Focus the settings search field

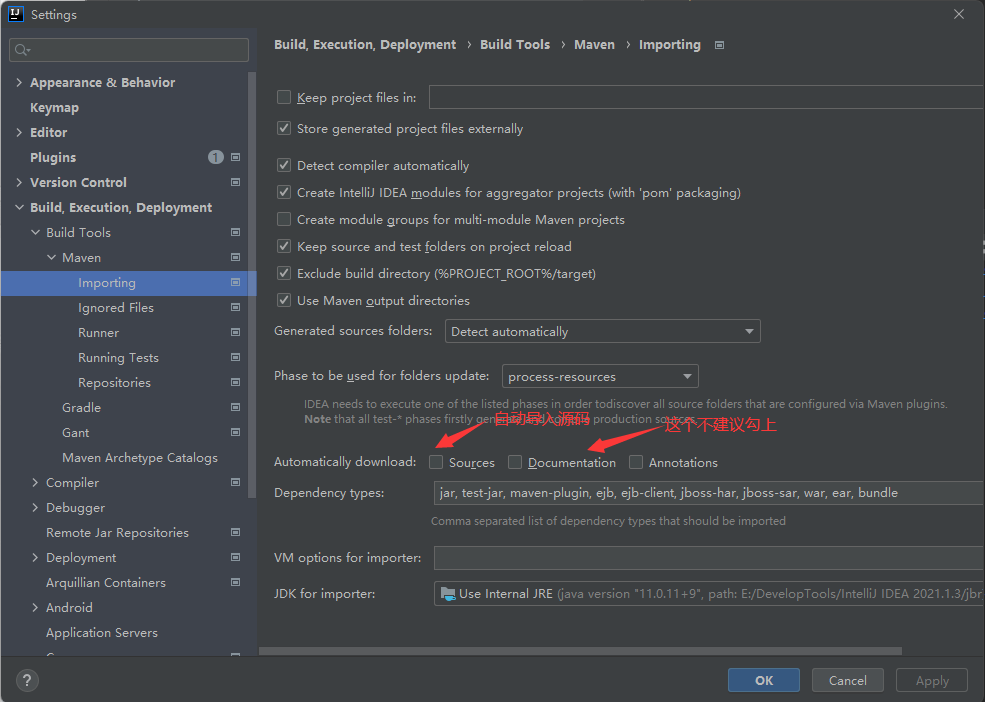(x=129, y=50)
